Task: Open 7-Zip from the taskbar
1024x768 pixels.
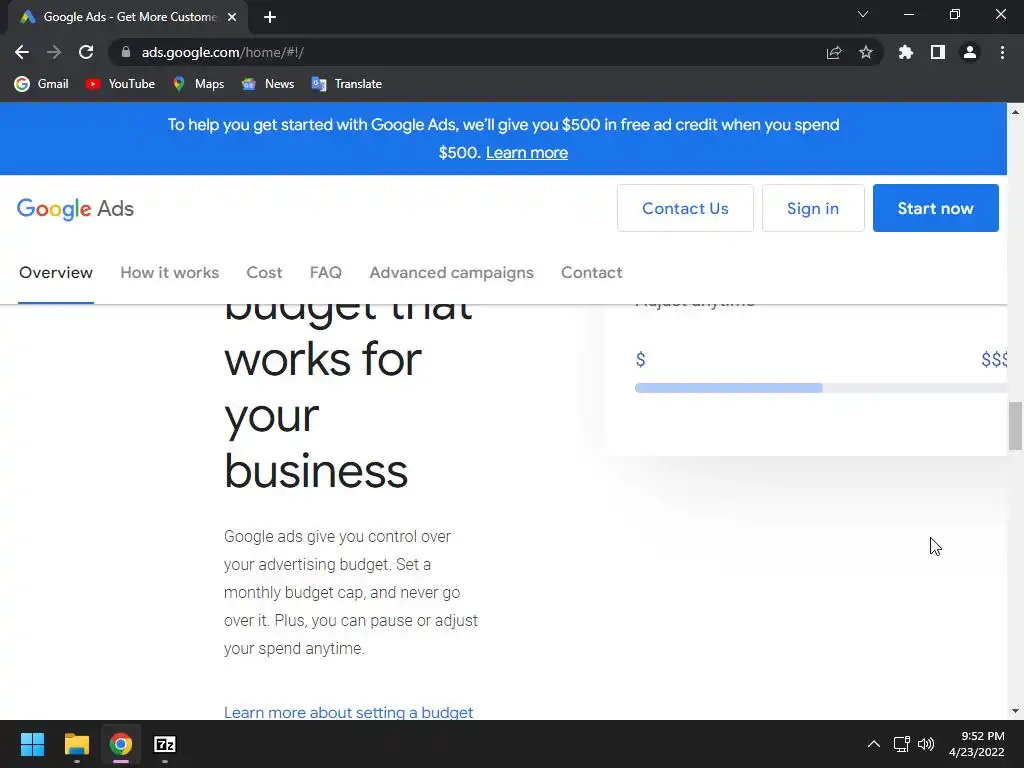Action: [165, 744]
